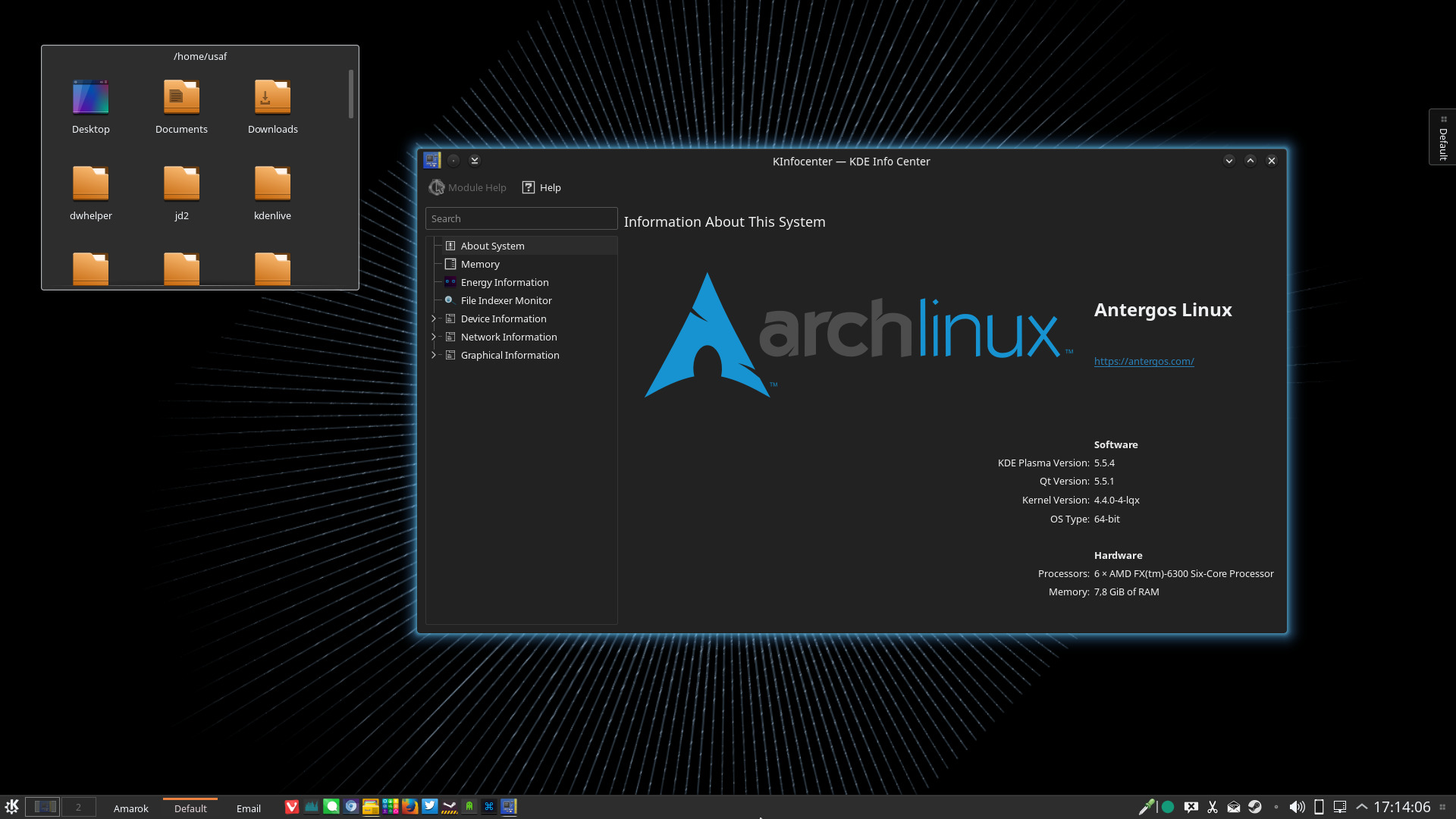Expand Device Information tree node
This screenshot has height=819, width=1456.
coord(434,318)
